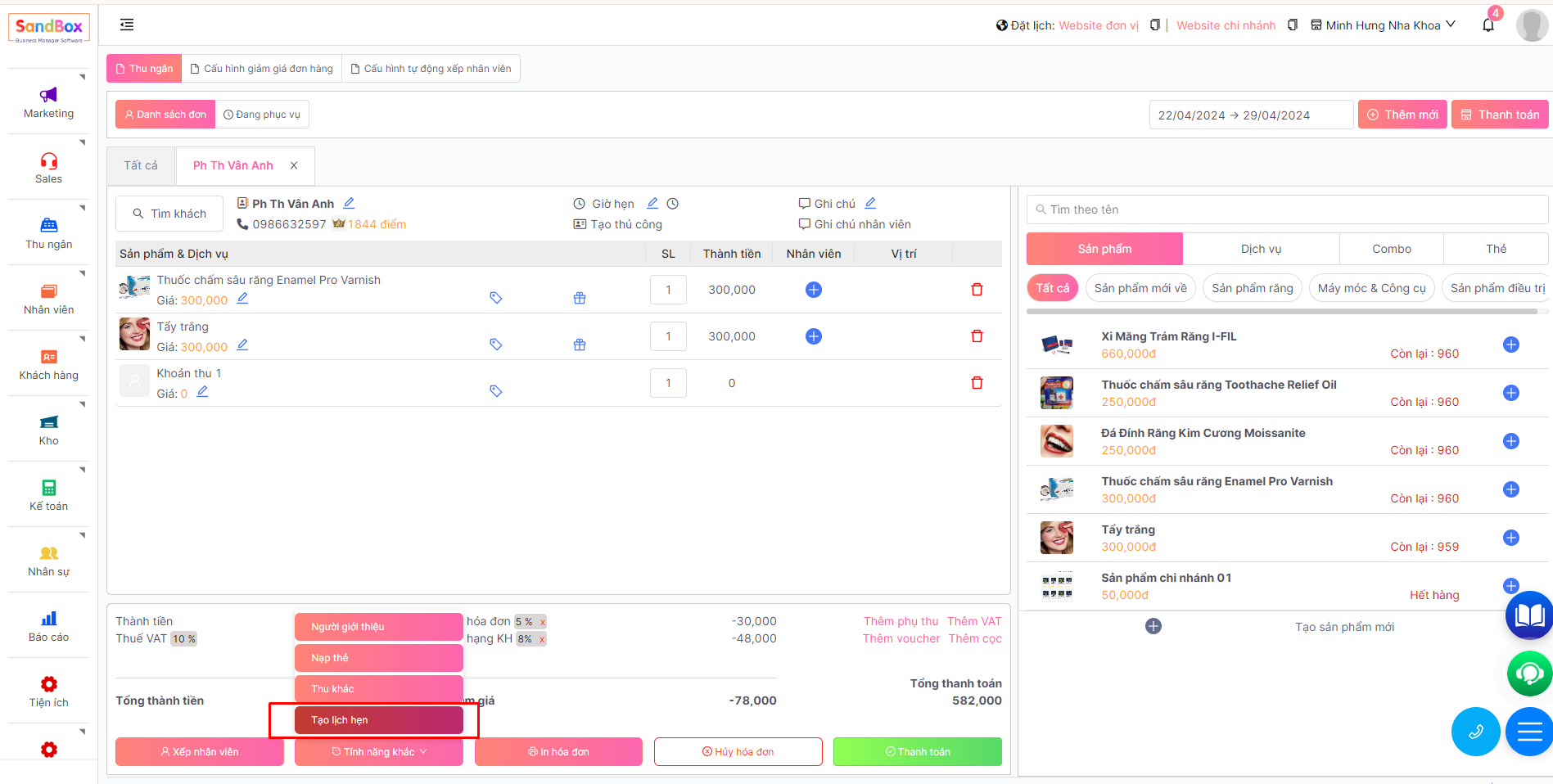Delete the Tẩy trắng order line
The image size is (1553, 784).
(976, 336)
